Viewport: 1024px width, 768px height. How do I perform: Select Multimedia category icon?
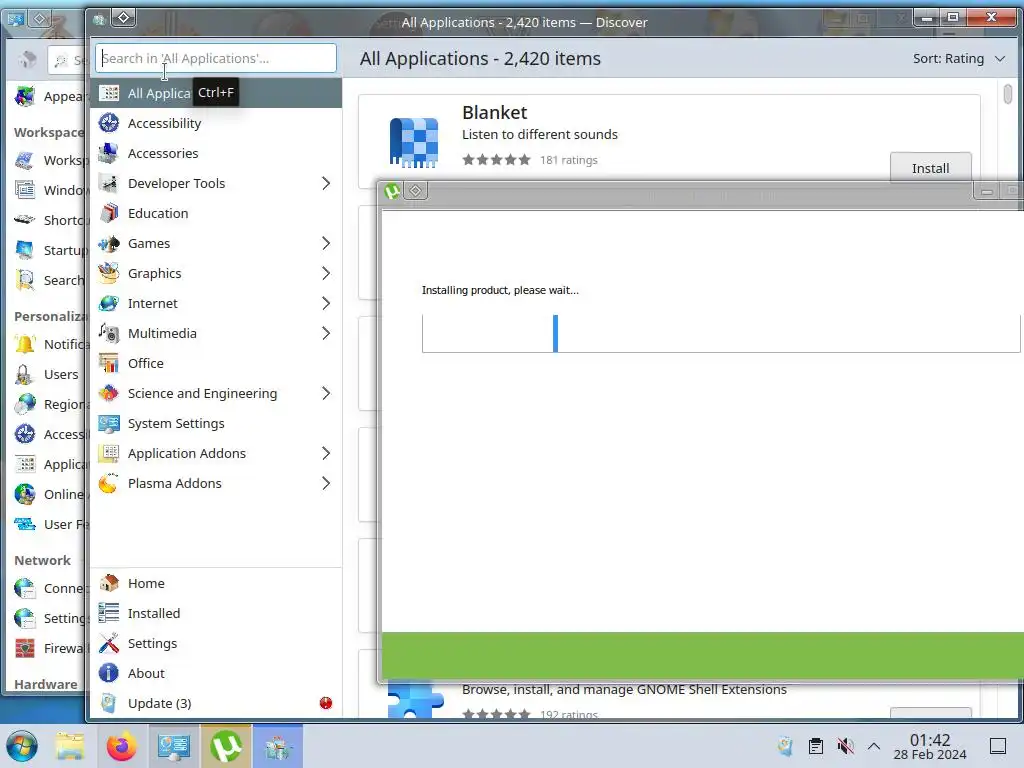coord(108,334)
